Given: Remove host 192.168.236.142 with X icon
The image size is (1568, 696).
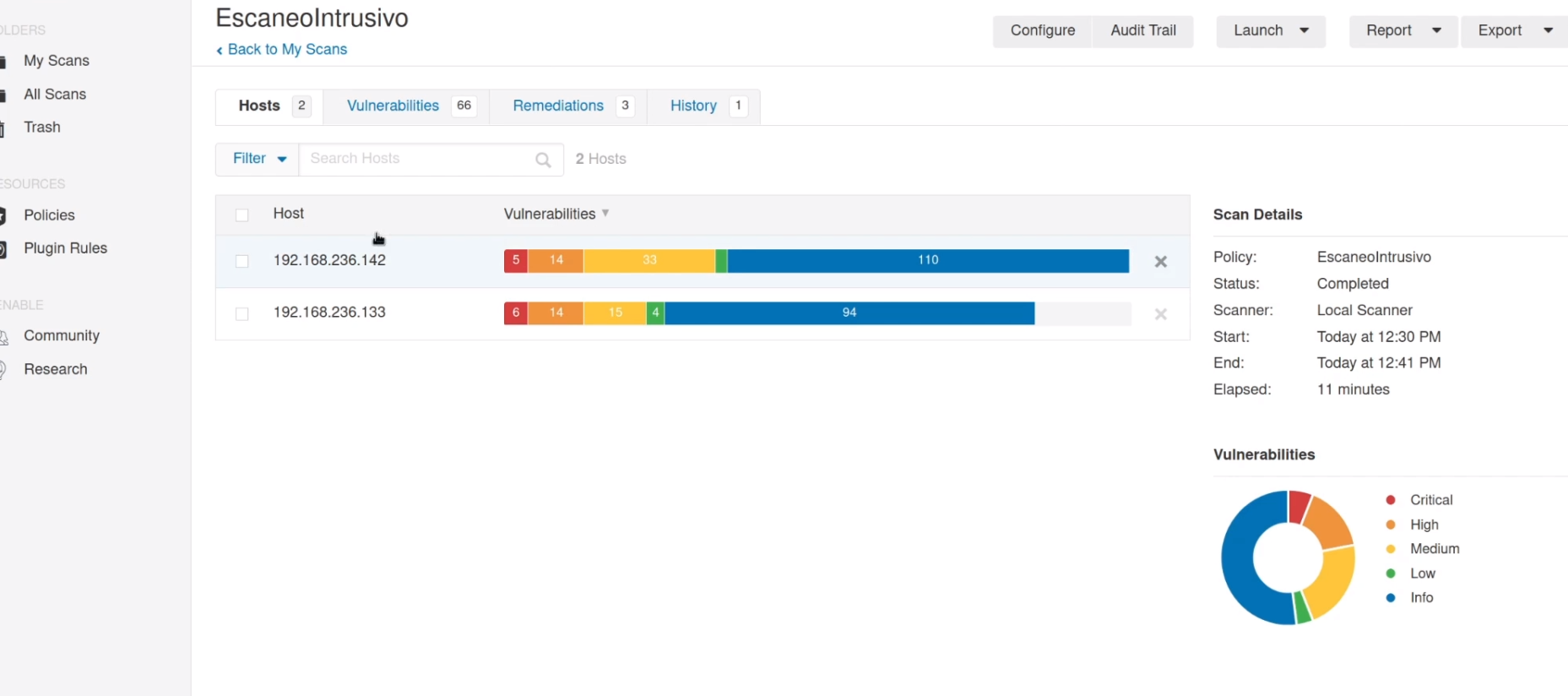Looking at the screenshot, I should click(1160, 262).
